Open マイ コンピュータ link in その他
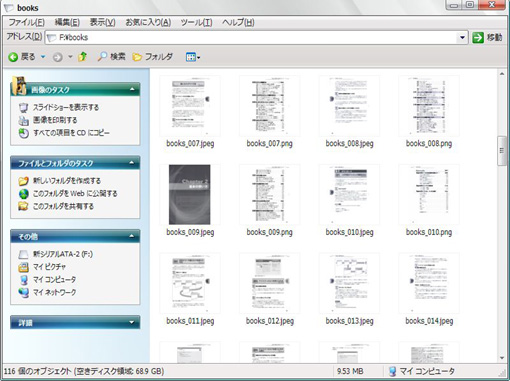 pos(54,279)
